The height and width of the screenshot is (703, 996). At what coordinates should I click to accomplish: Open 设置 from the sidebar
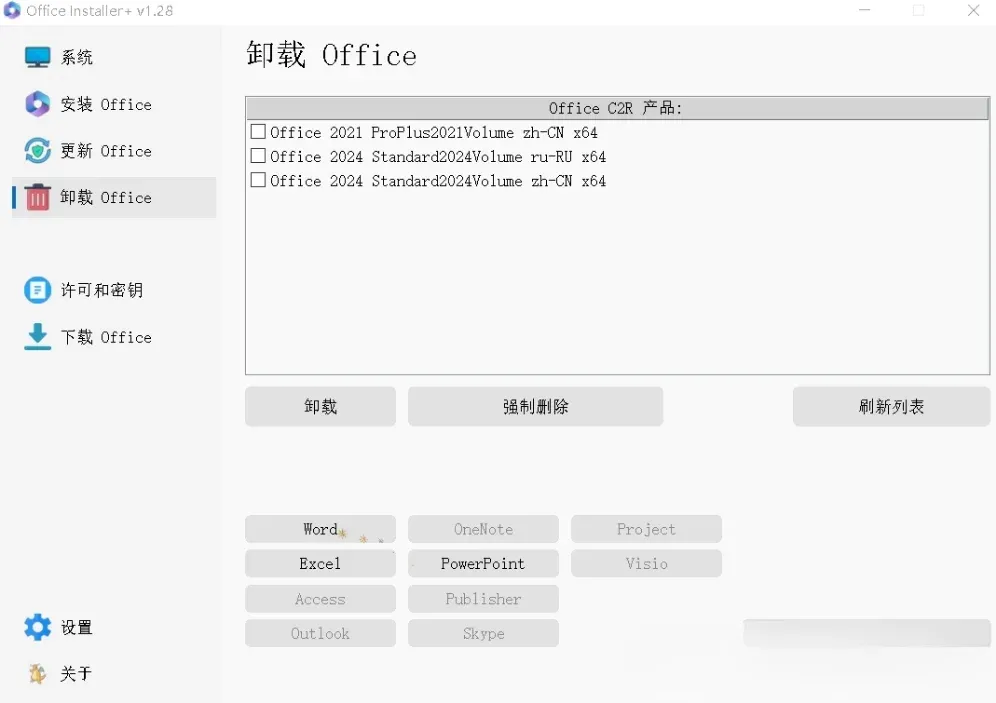click(114, 627)
